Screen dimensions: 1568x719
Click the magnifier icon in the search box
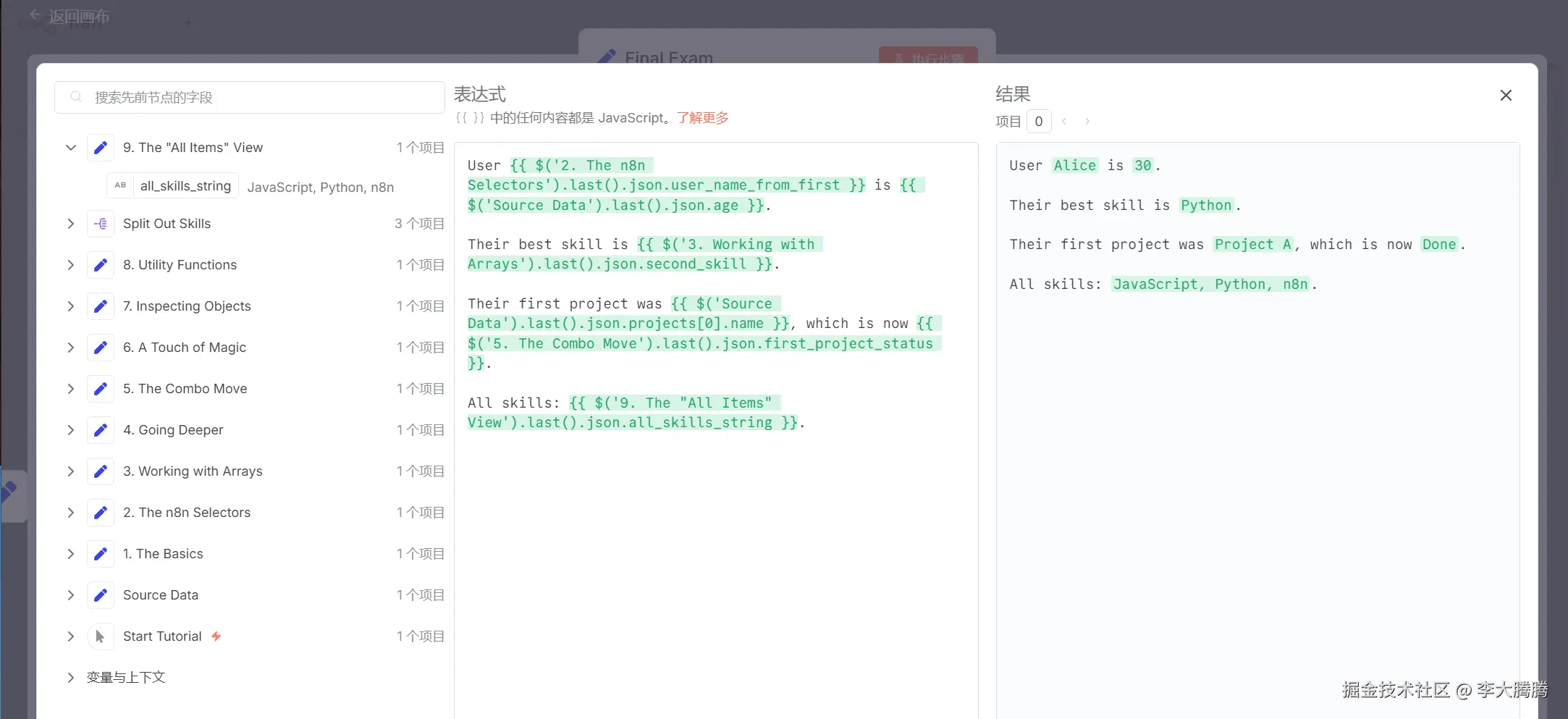pyautogui.click(x=76, y=97)
